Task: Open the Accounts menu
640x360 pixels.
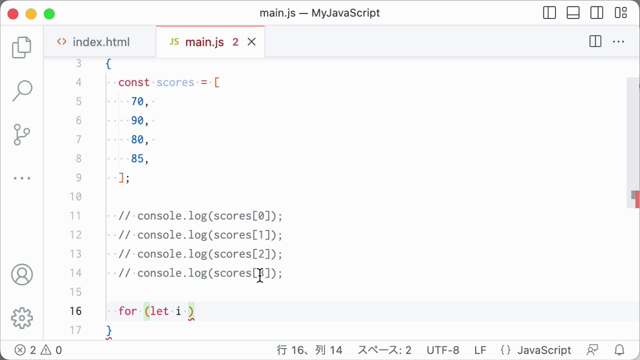Action: pyautogui.click(x=22, y=274)
